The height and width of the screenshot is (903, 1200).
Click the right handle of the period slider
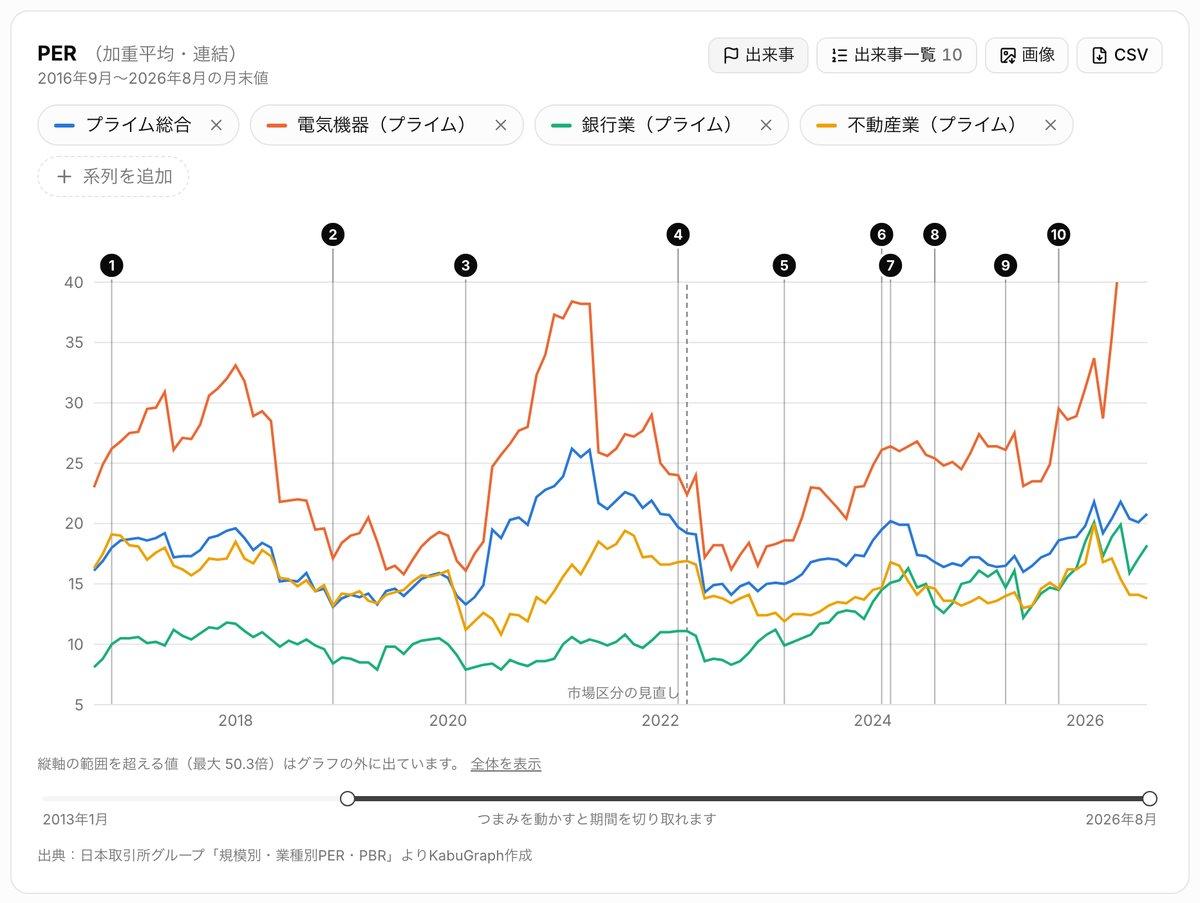pyautogui.click(x=1150, y=798)
